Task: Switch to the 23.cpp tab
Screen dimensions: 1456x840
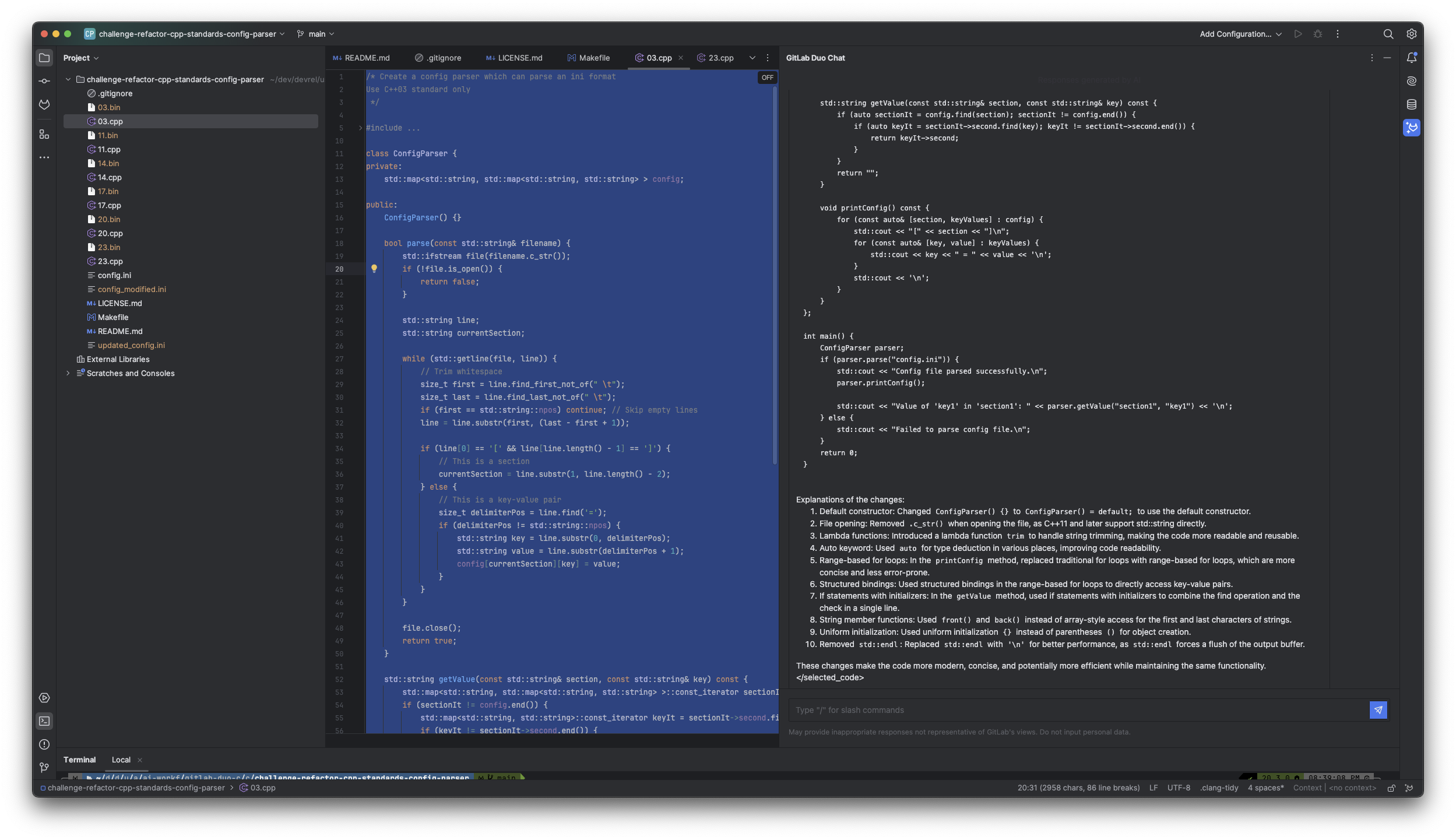Action: [715, 58]
